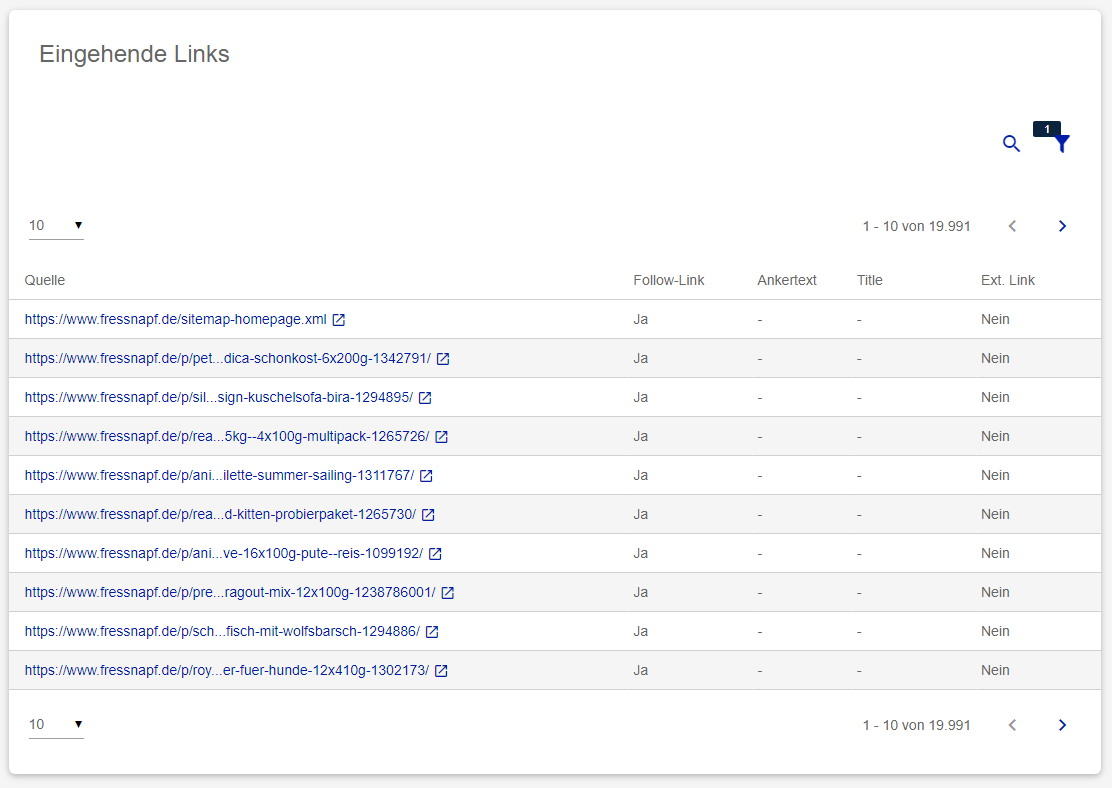Sort by Follow-Link column header
This screenshot has width=1112, height=788.
coord(669,280)
